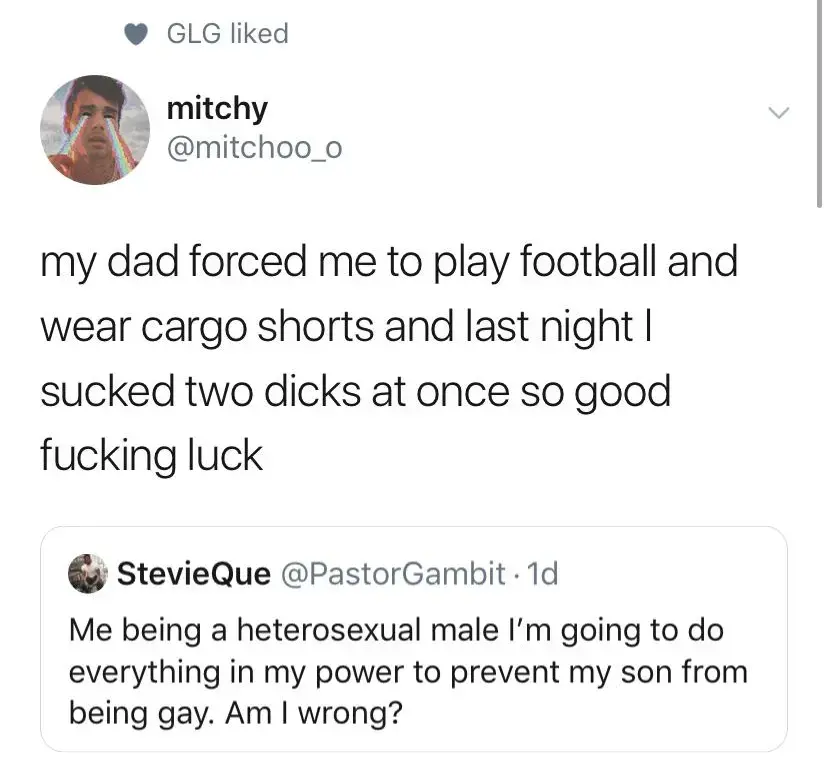Open the quoted tweet card from StevieQue
828x781 pixels.
(414, 639)
